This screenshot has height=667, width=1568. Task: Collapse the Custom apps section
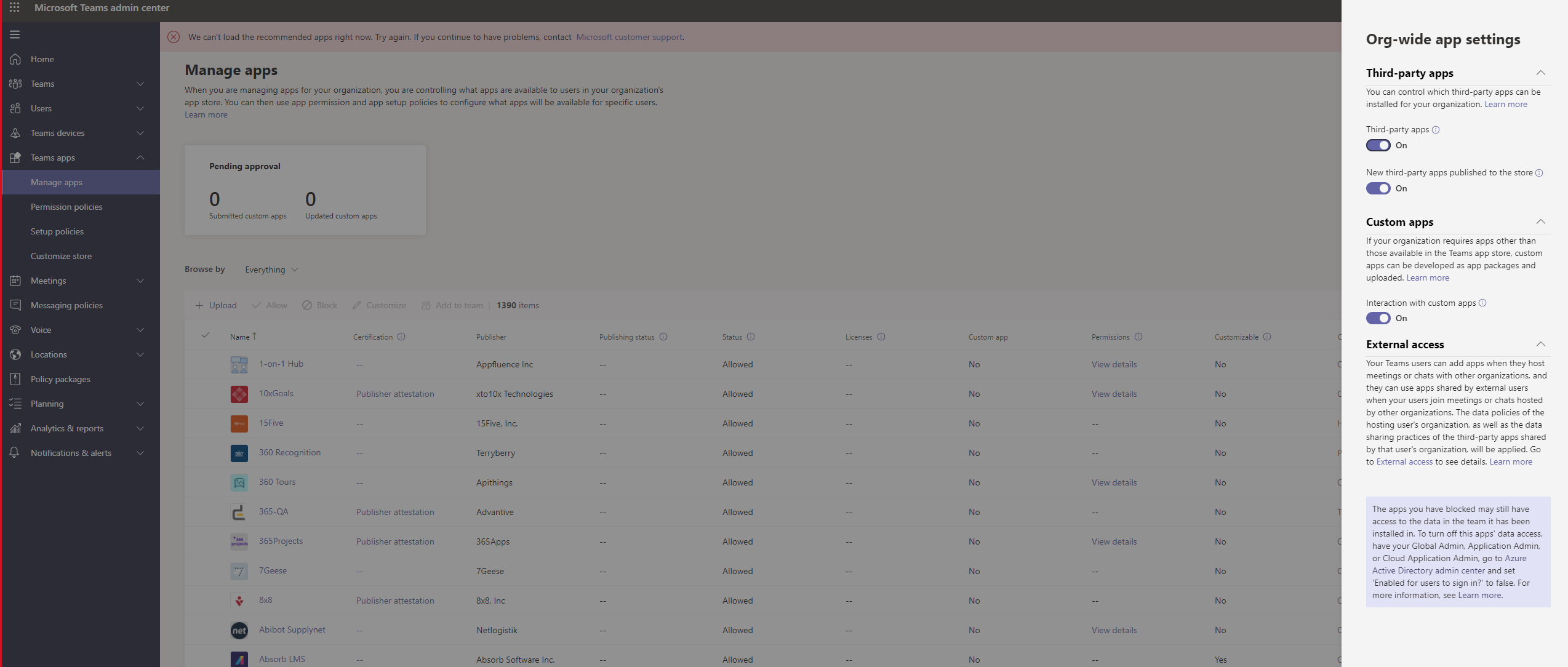[x=1540, y=222]
